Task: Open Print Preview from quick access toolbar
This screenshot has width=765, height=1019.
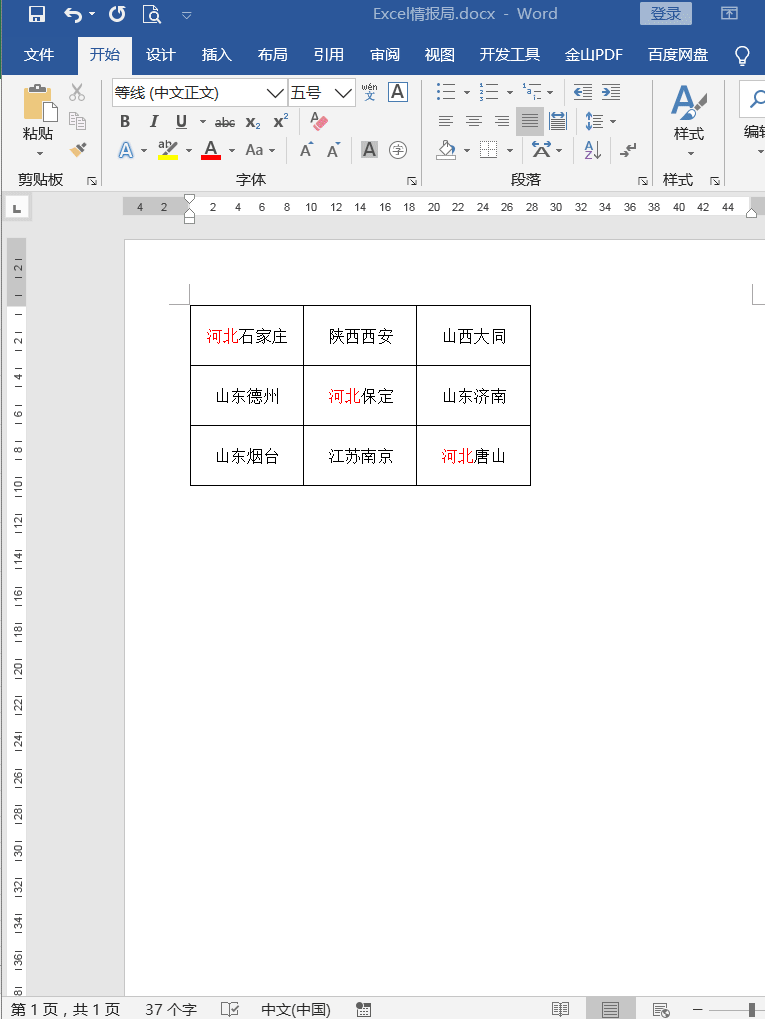Action: click(151, 14)
